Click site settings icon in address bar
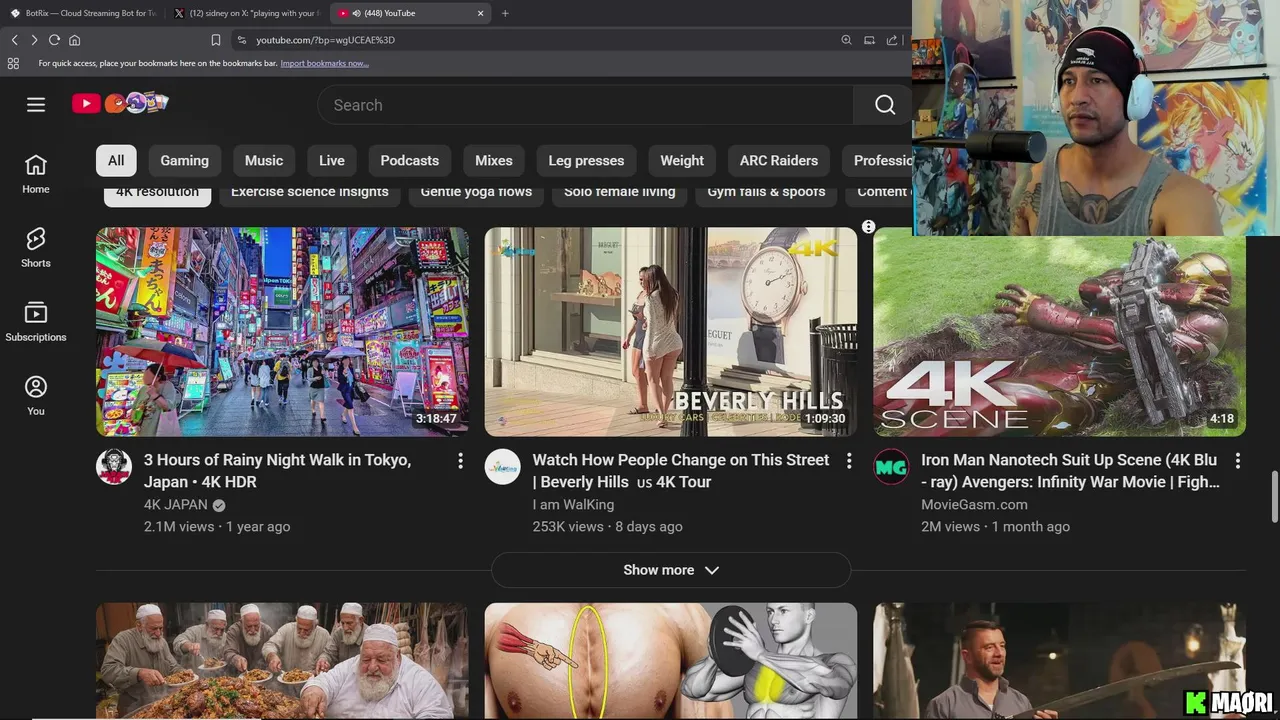The width and height of the screenshot is (1280, 720). (241, 40)
